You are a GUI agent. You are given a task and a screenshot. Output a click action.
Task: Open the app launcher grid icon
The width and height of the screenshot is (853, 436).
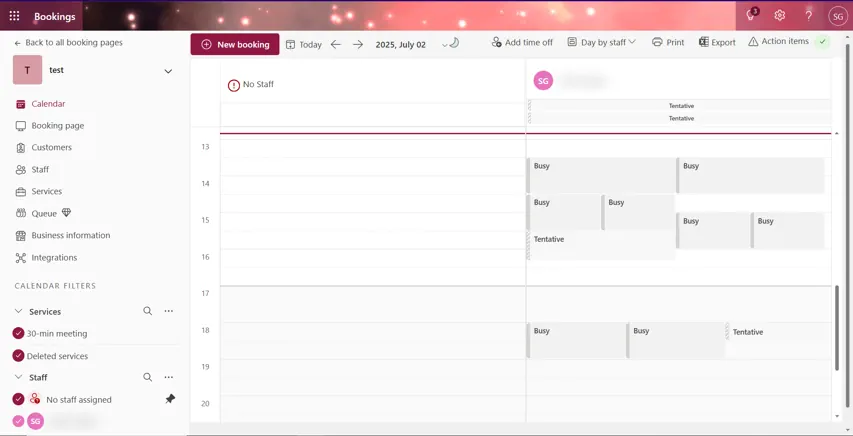coord(15,16)
